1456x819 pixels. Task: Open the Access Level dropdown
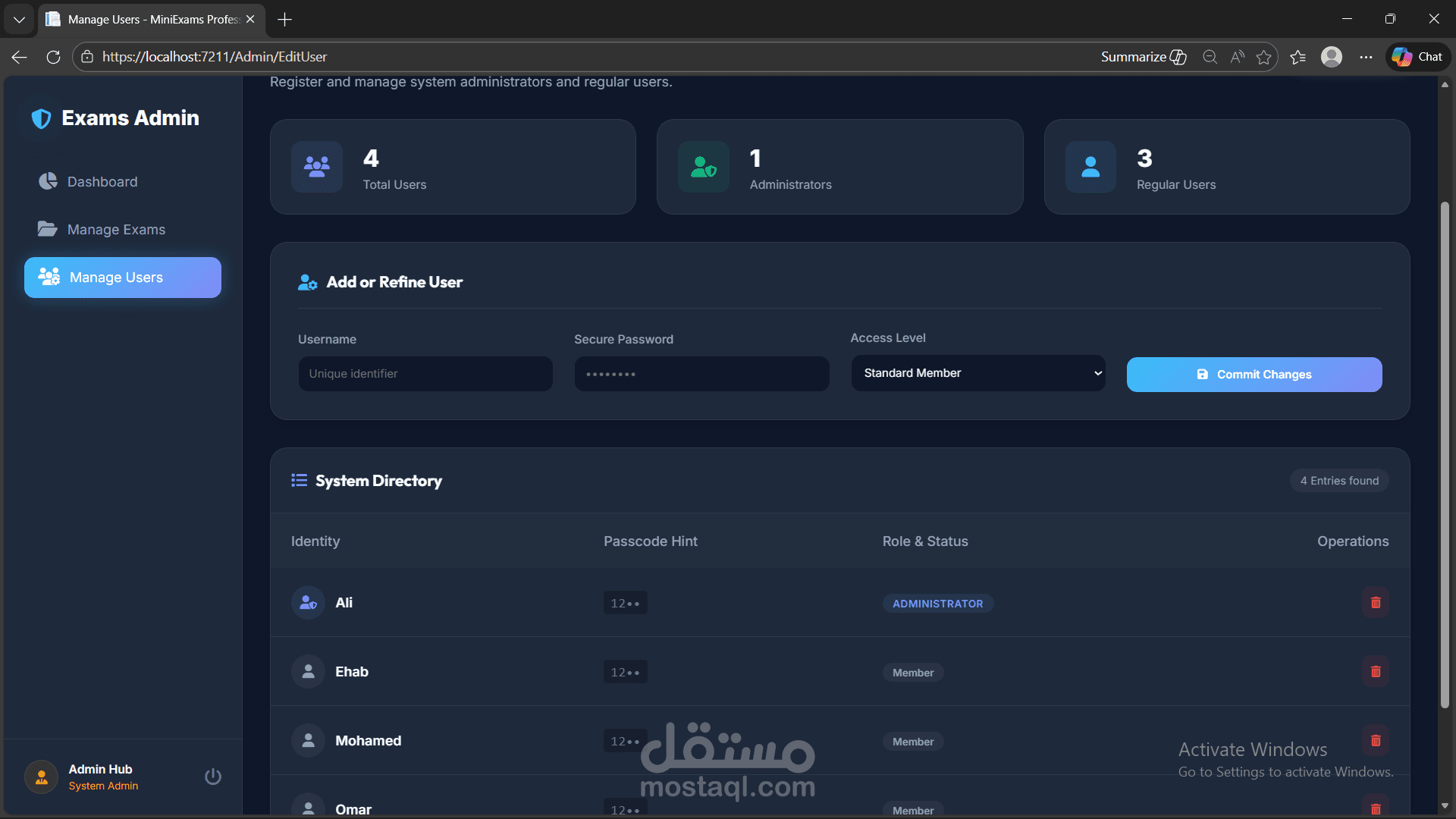(977, 373)
